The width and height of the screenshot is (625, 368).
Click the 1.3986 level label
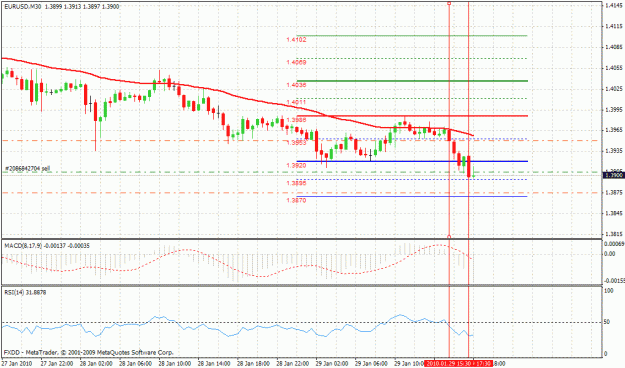point(296,120)
